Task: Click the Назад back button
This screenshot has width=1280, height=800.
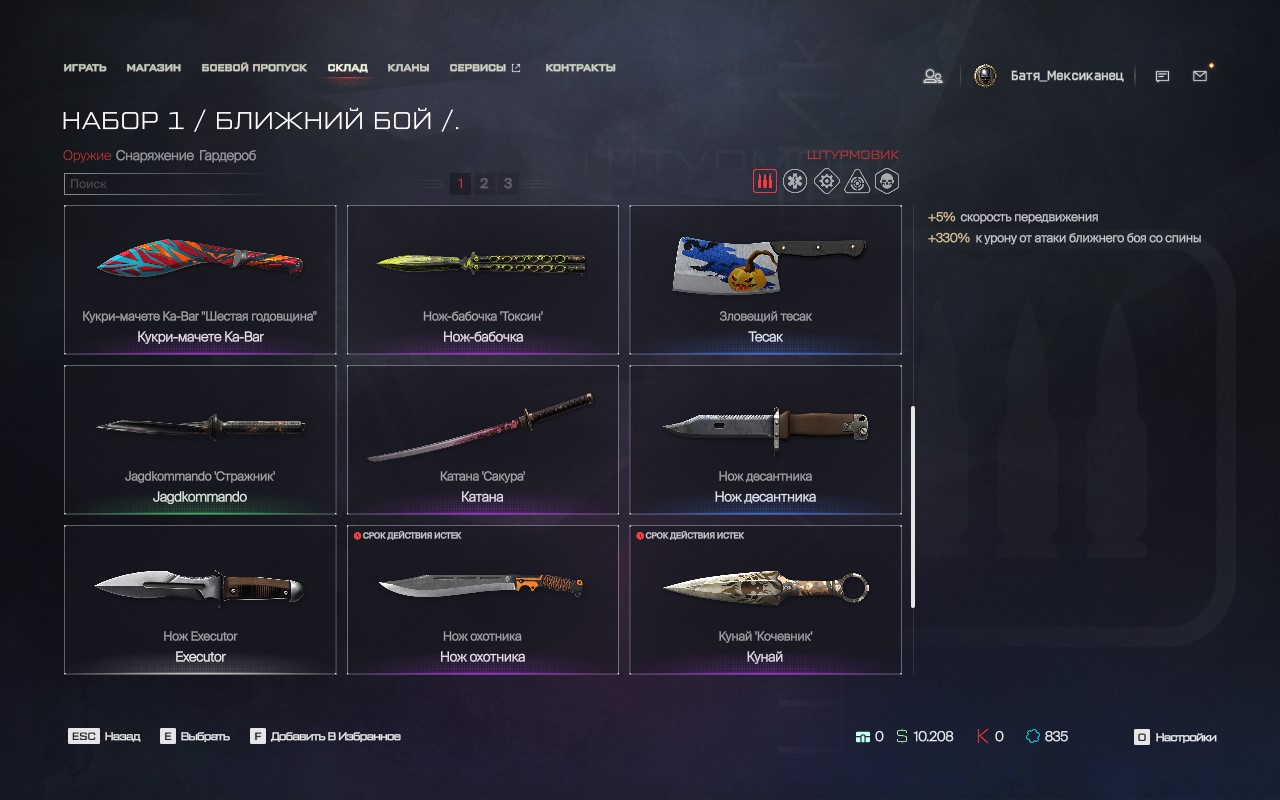Action: 104,736
